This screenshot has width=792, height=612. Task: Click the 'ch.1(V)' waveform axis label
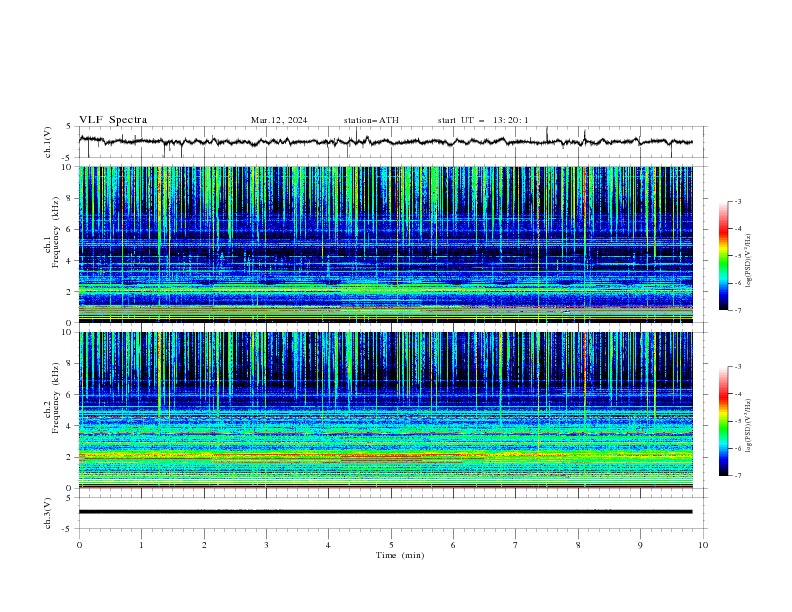click(x=48, y=142)
